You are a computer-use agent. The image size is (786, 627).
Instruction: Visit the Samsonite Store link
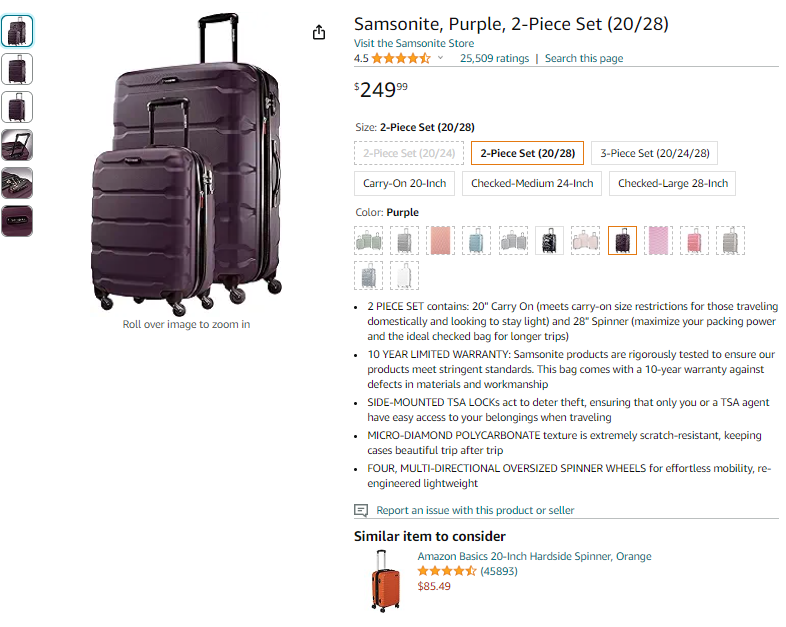click(414, 43)
